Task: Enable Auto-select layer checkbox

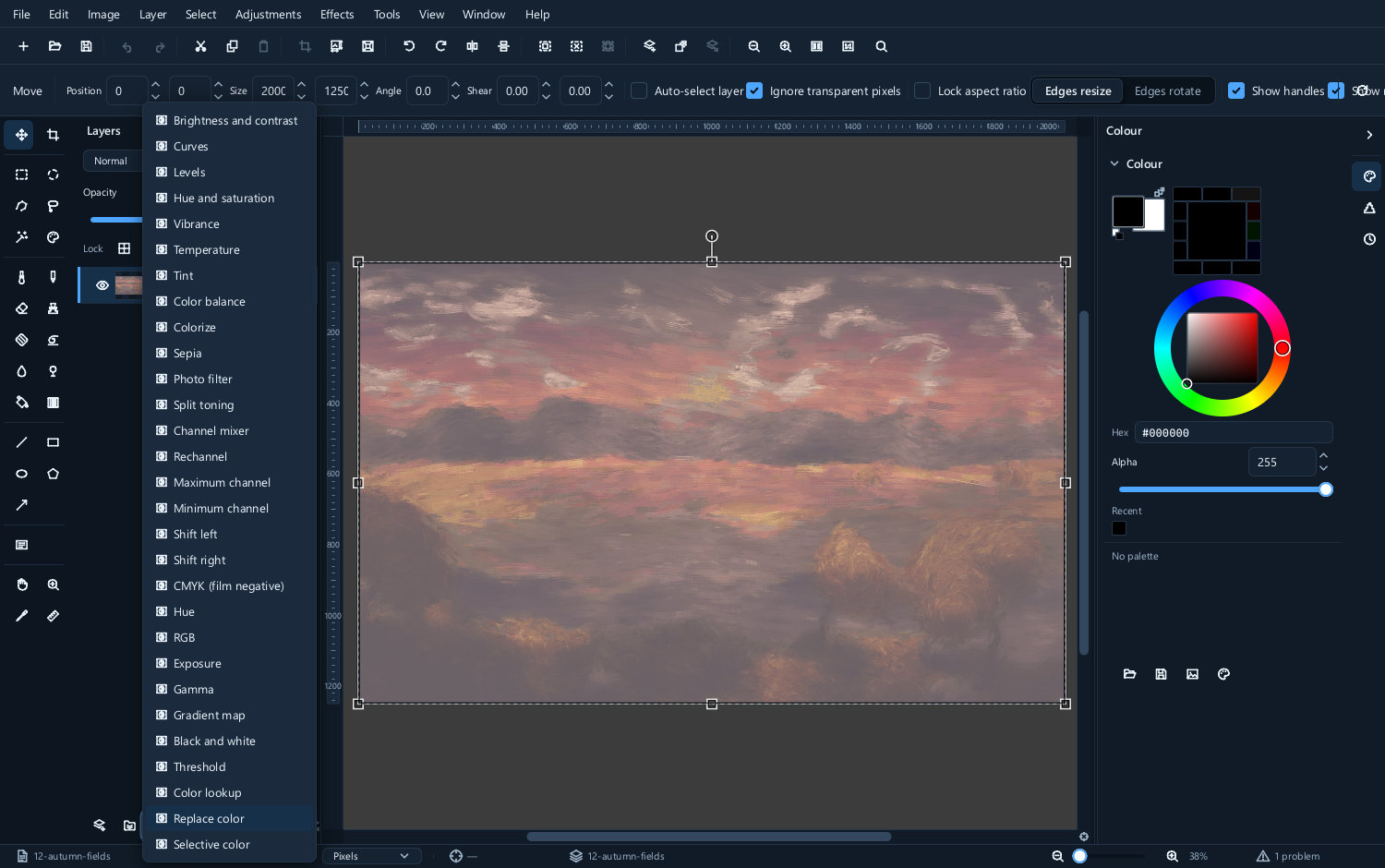Action: click(x=639, y=90)
